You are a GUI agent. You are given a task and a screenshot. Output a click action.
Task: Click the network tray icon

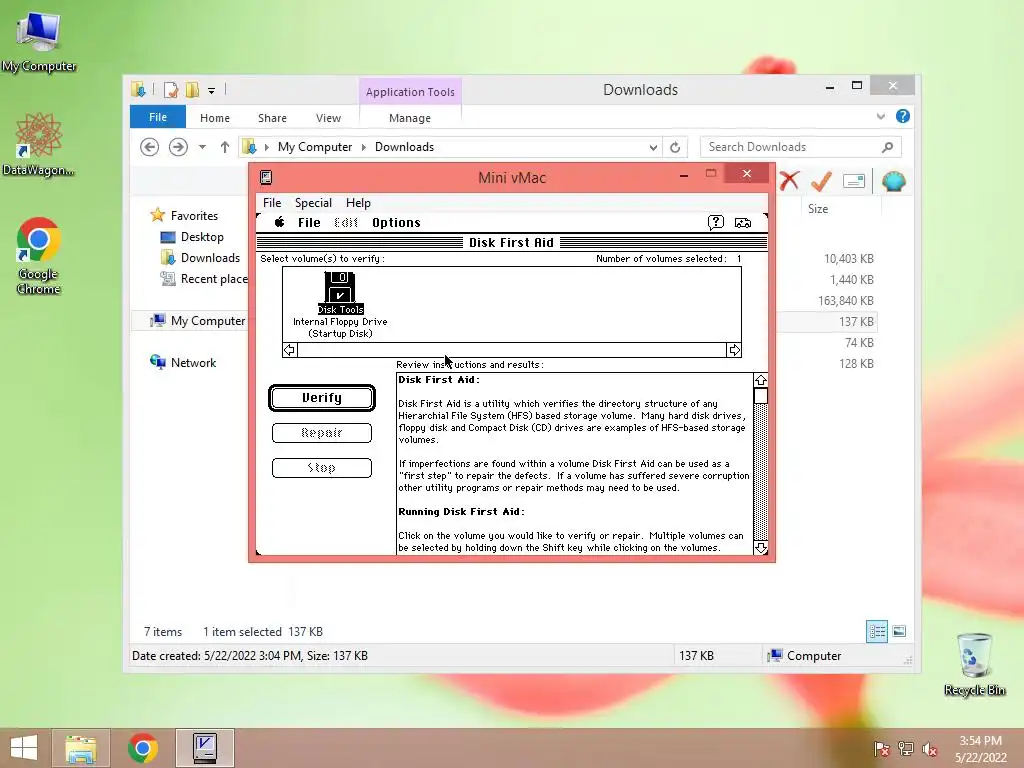(906, 749)
